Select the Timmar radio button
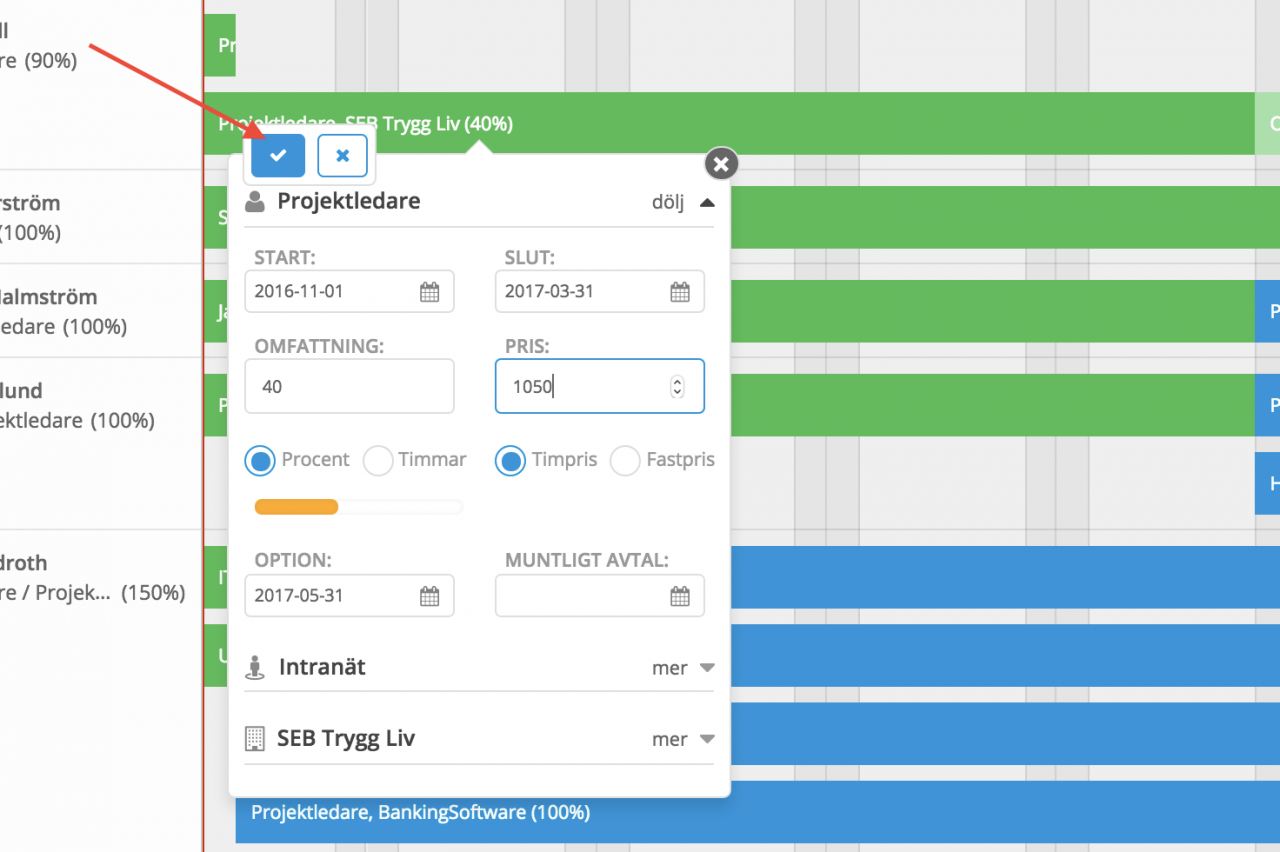This screenshot has width=1280, height=852. pyautogui.click(x=378, y=461)
